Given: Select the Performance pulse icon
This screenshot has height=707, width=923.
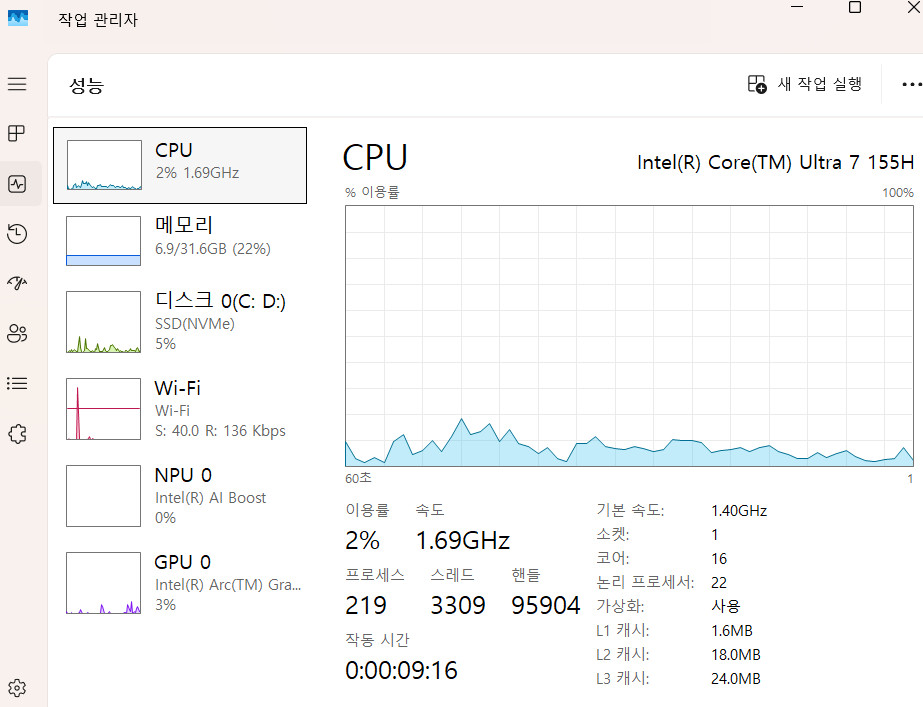Looking at the screenshot, I should (x=17, y=182).
